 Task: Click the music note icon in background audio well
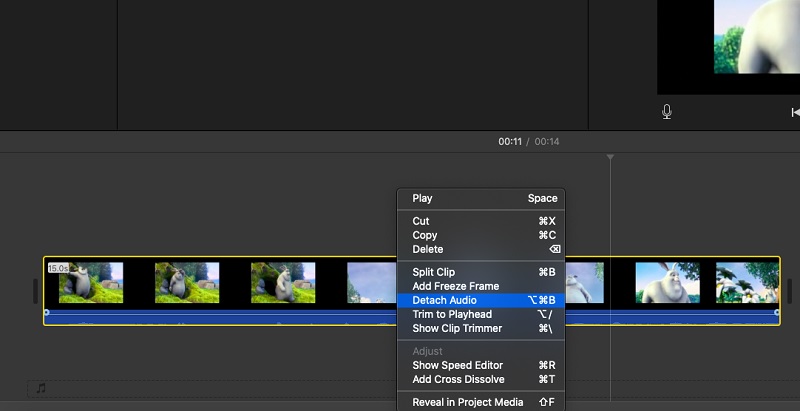(41, 389)
